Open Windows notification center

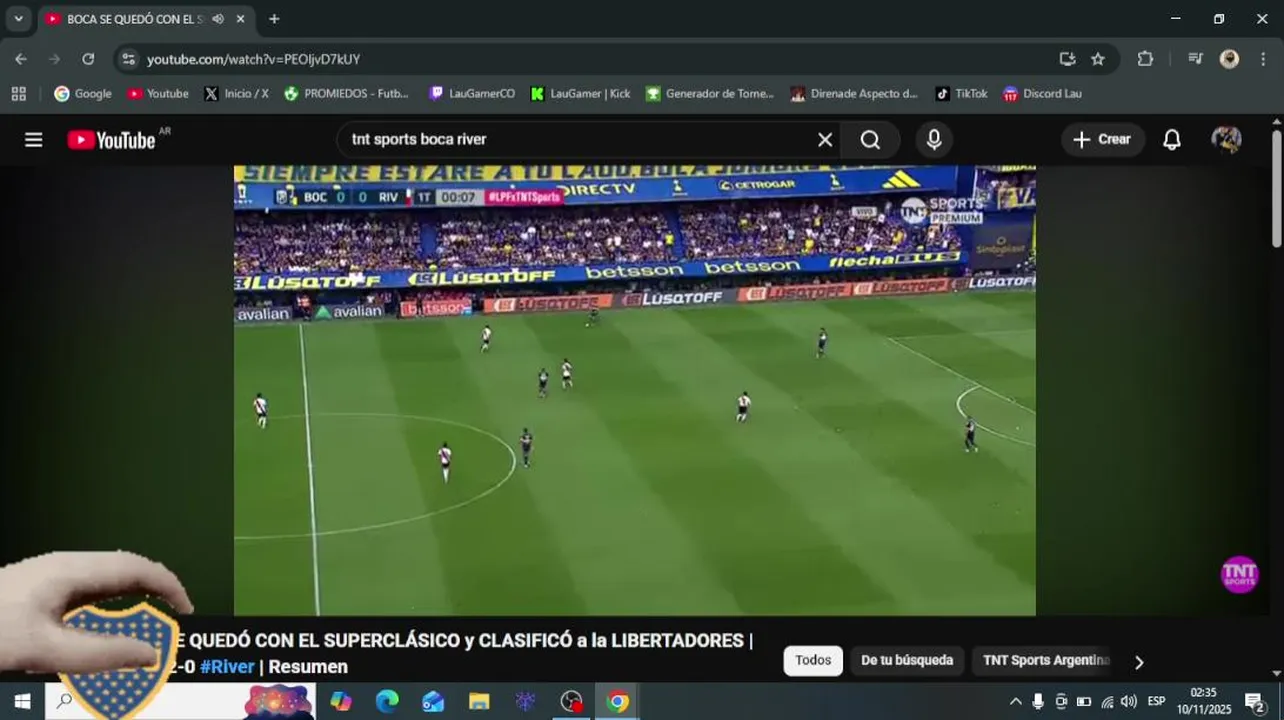[1255, 702]
